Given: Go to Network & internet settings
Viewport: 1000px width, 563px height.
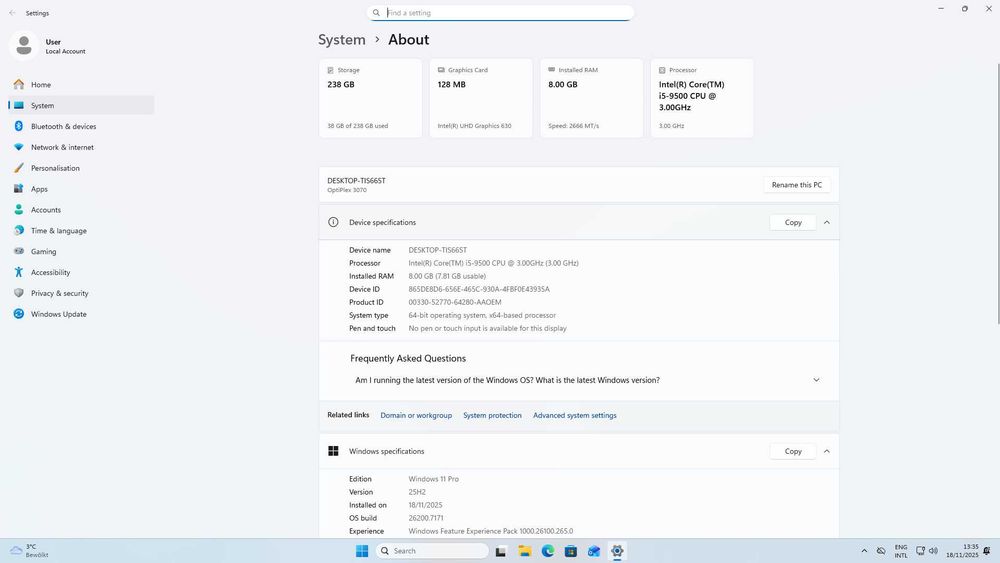Looking at the screenshot, I should [x=81, y=147].
